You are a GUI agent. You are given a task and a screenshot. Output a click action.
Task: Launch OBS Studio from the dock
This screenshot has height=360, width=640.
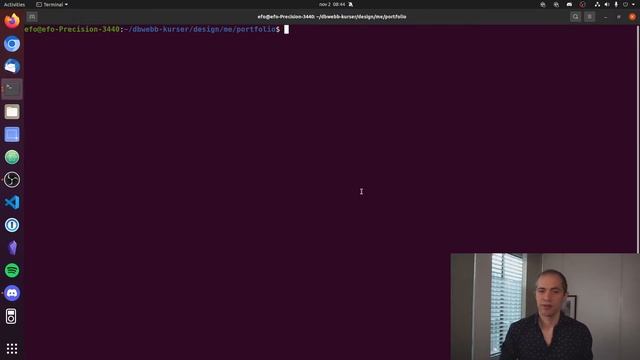tap(12, 180)
